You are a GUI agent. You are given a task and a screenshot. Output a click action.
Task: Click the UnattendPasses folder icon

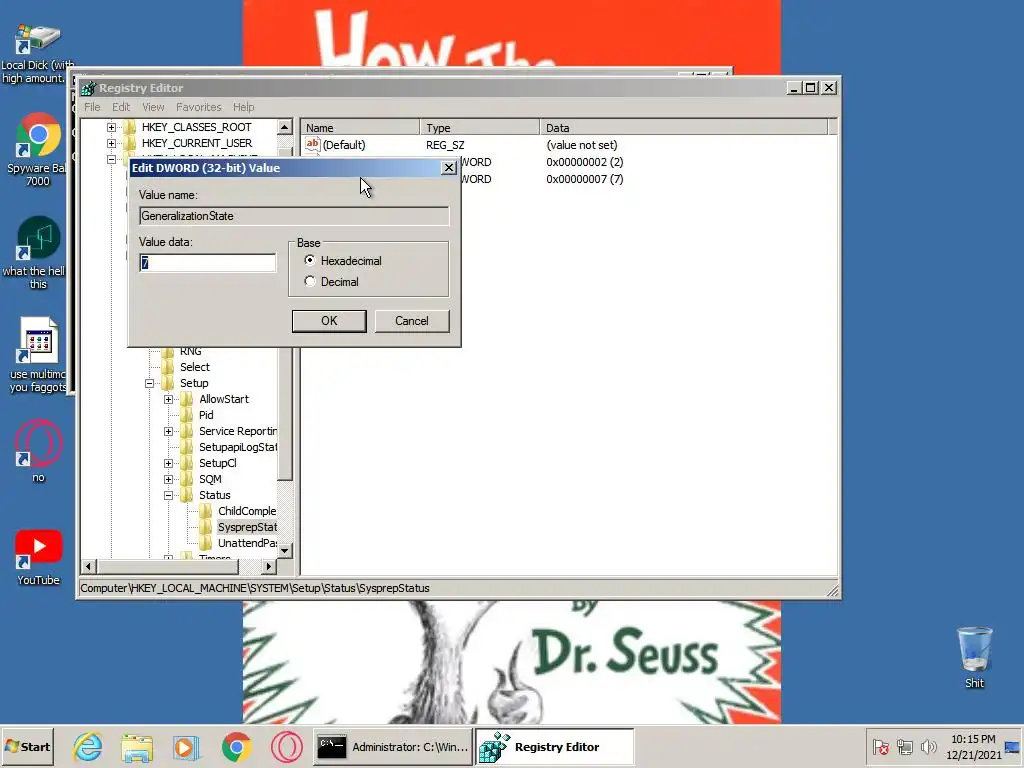point(206,543)
